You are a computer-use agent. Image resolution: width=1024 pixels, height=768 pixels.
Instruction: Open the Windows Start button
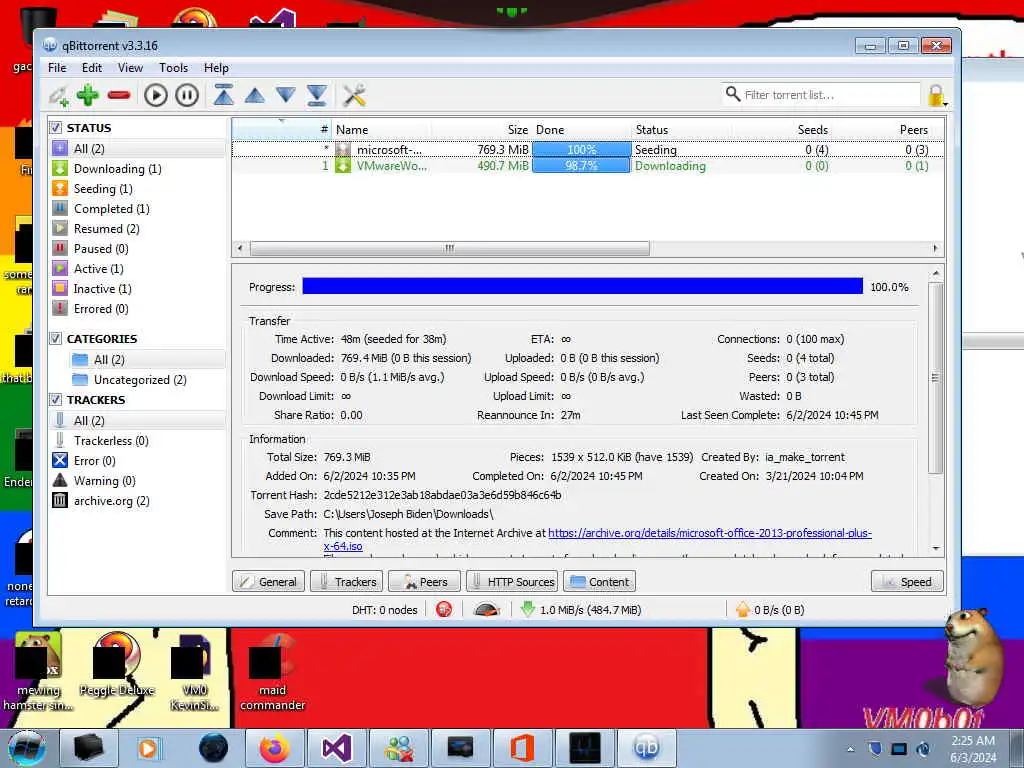[27, 748]
